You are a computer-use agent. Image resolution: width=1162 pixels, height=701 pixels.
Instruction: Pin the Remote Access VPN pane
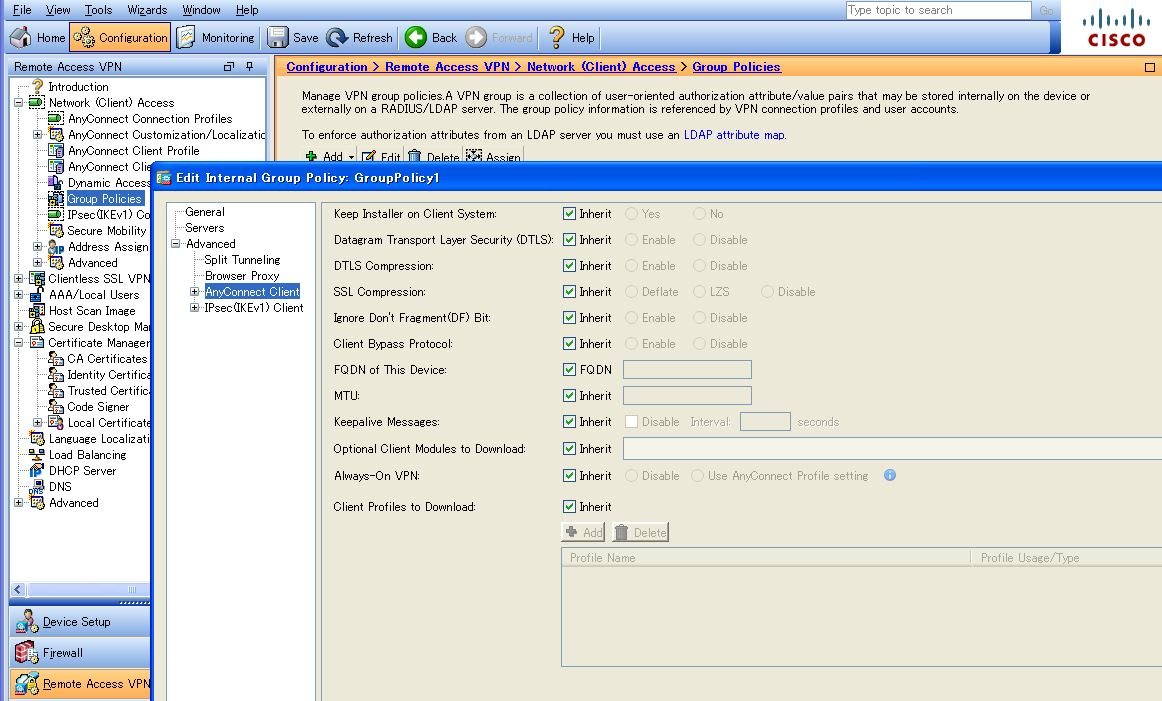pyautogui.click(x=250, y=66)
